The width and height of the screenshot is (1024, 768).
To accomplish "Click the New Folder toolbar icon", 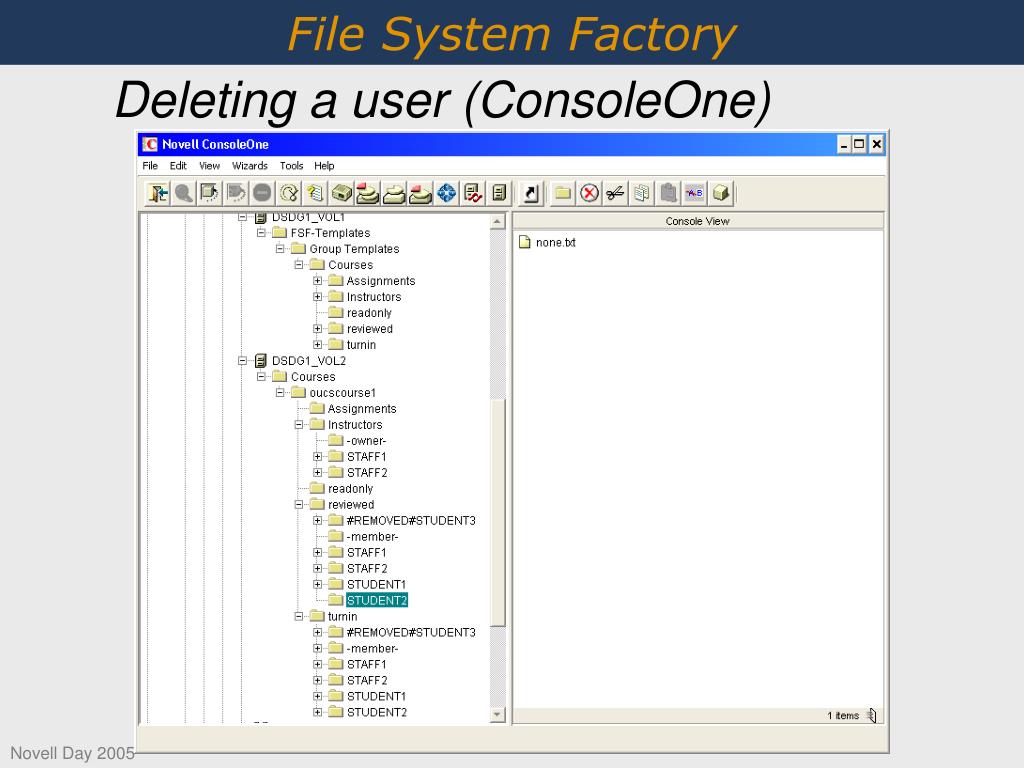I will click(562, 193).
